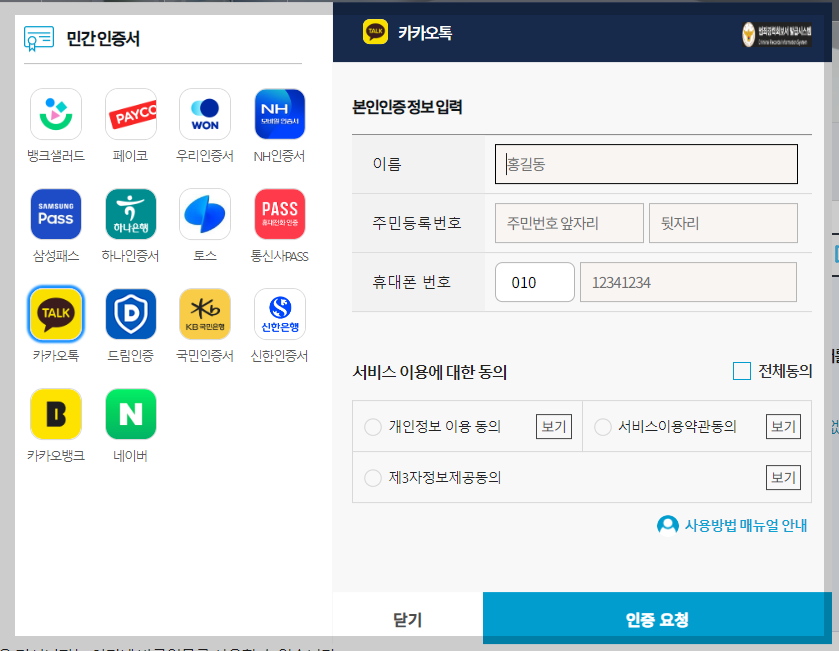Select the KB 국민인증서 icon

click(x=205, y=314)
